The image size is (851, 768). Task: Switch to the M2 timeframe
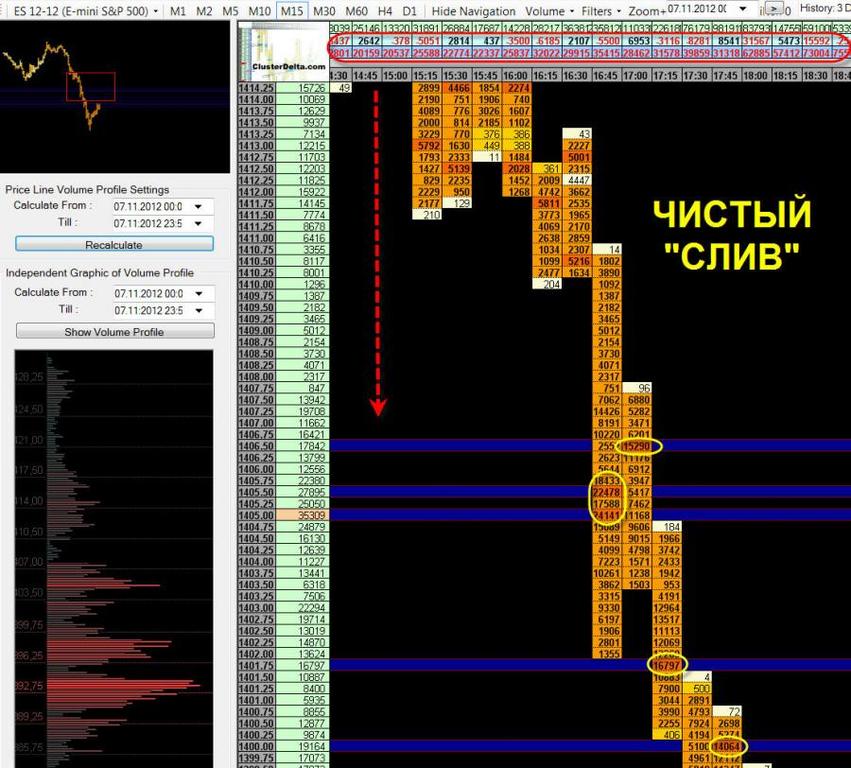(204, 11)
